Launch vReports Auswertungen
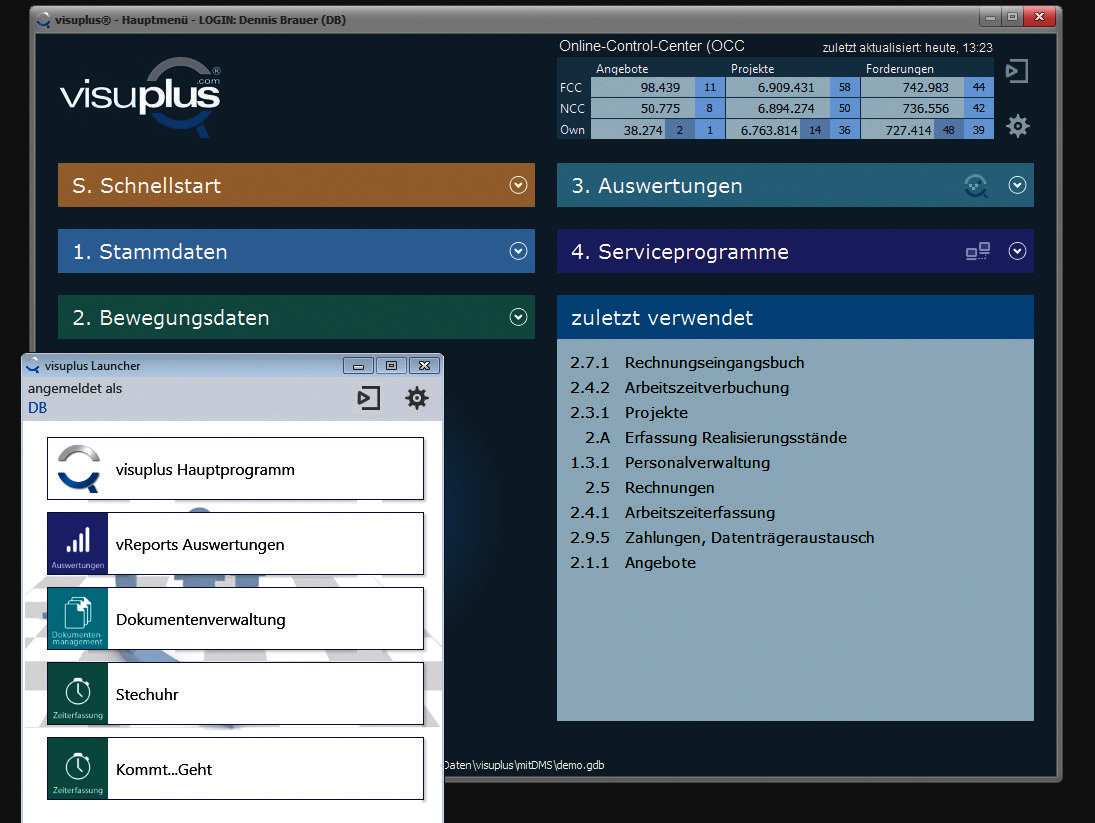Screen dimensions: 1095x823 point(235,544)
